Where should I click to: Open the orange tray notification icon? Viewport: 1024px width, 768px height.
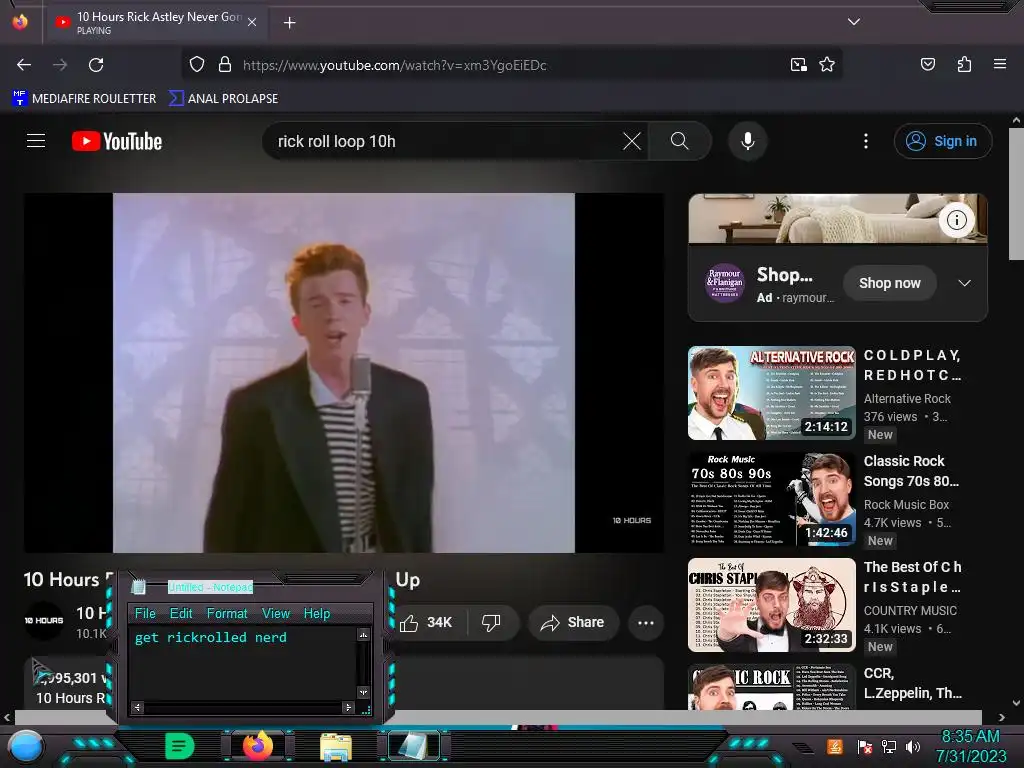pyautogui.click(x=835, y=746)
